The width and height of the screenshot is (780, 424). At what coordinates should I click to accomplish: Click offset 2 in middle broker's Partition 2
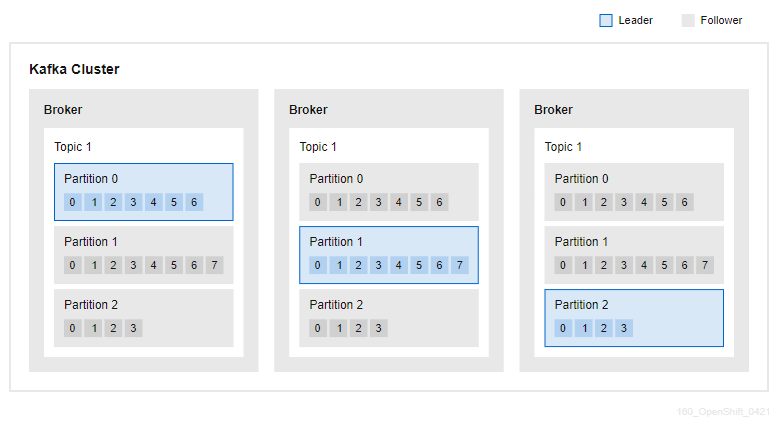(x=358, y=328)
